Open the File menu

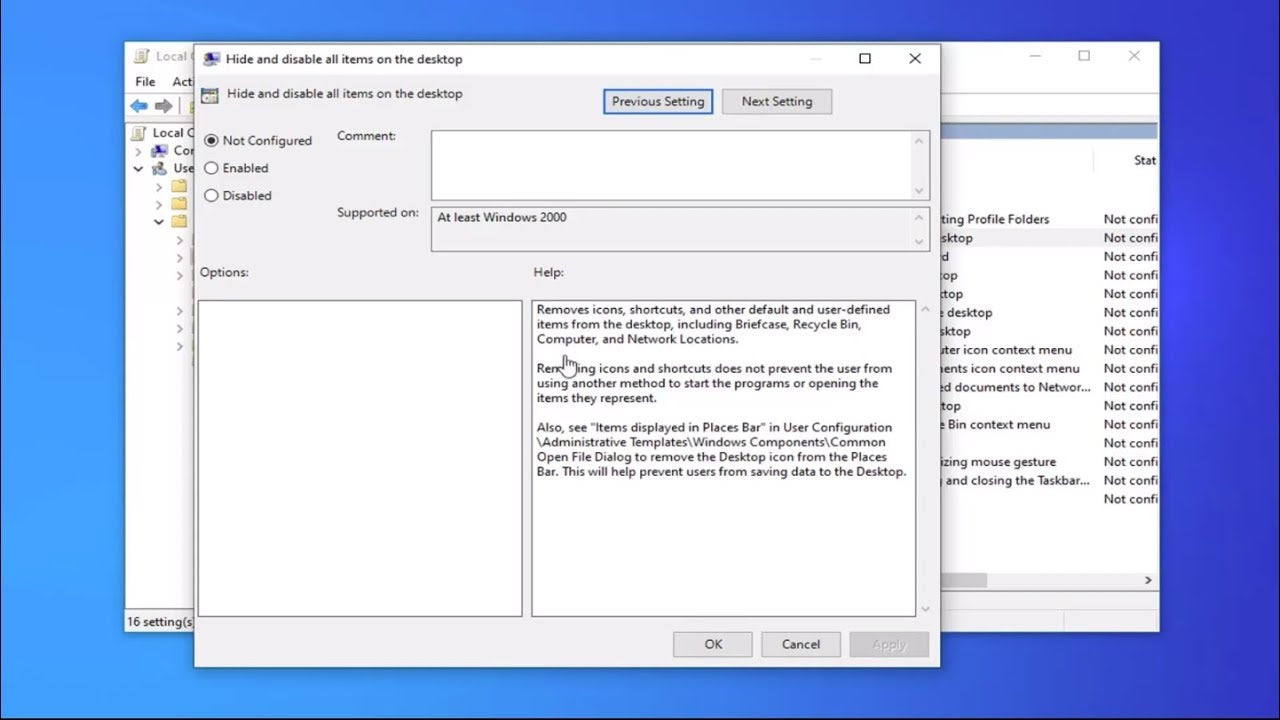[x=145, y=81]
